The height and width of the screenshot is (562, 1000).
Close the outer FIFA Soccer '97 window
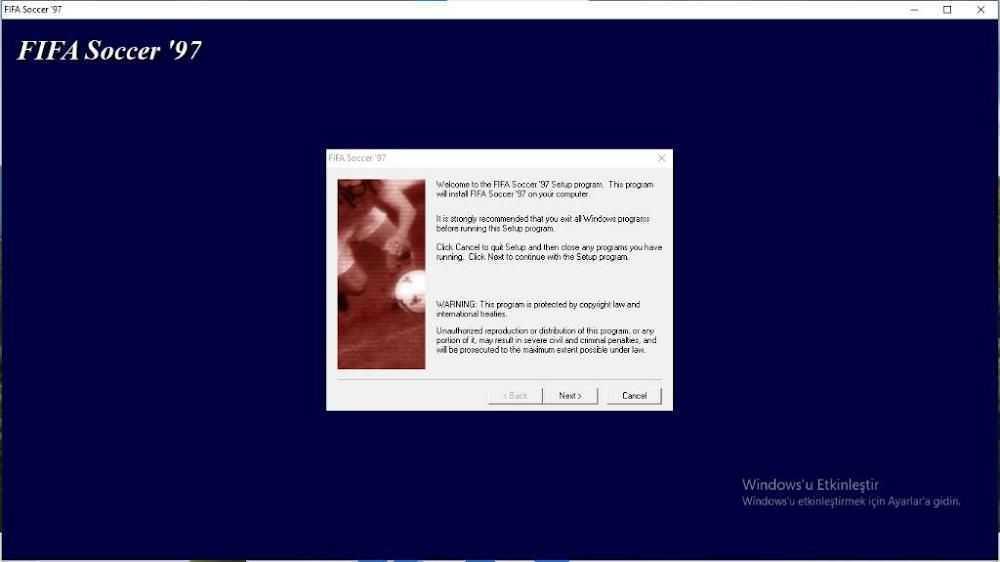click(981, 10)
